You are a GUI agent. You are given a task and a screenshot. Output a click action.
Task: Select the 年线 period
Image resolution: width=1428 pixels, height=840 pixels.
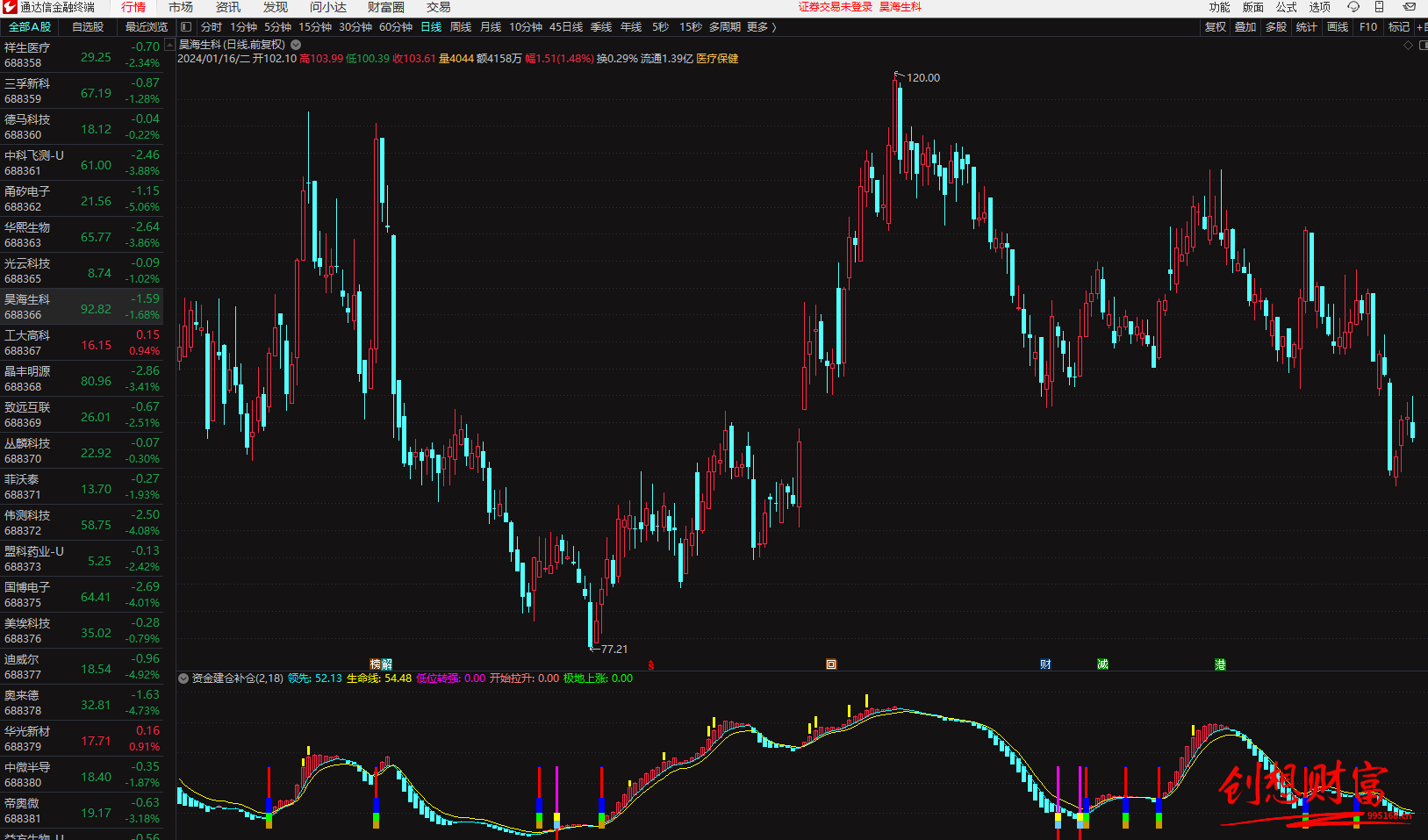tap(631, 27)
